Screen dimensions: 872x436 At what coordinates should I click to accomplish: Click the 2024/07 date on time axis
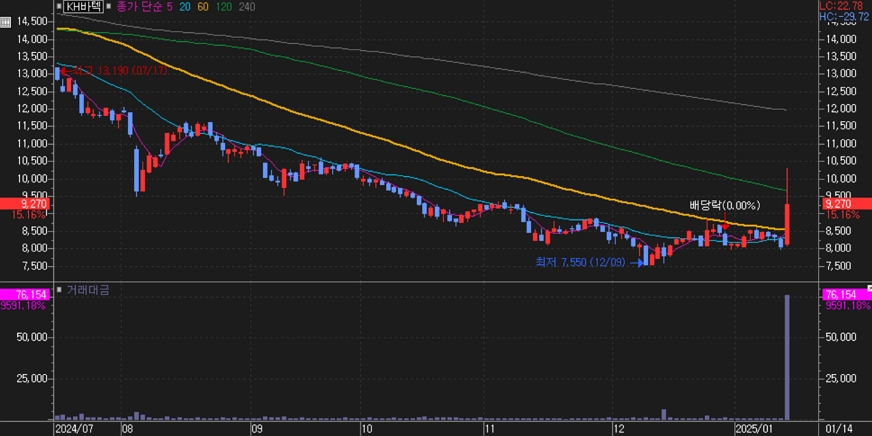[73, 427]
